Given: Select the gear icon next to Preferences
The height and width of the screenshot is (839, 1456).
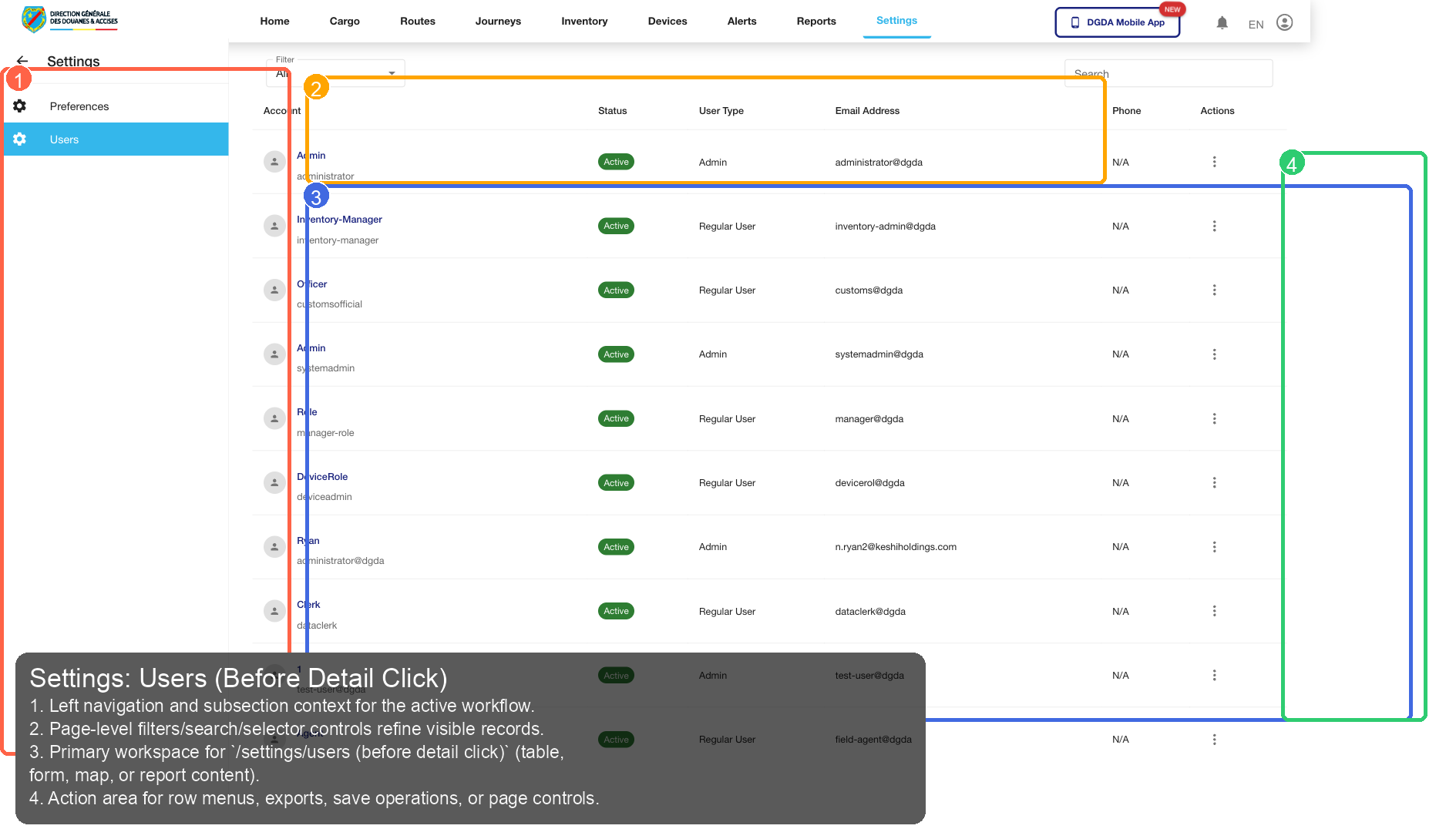Looking at the screenshot, I should 19,106.
